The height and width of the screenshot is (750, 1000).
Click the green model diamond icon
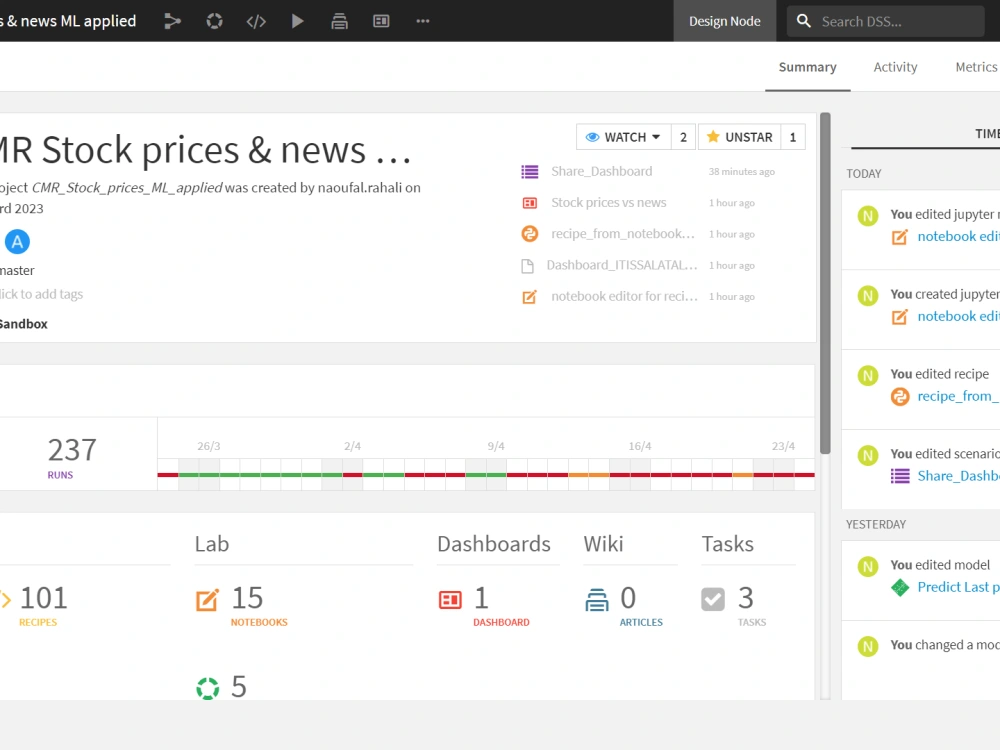pos(900,587)
